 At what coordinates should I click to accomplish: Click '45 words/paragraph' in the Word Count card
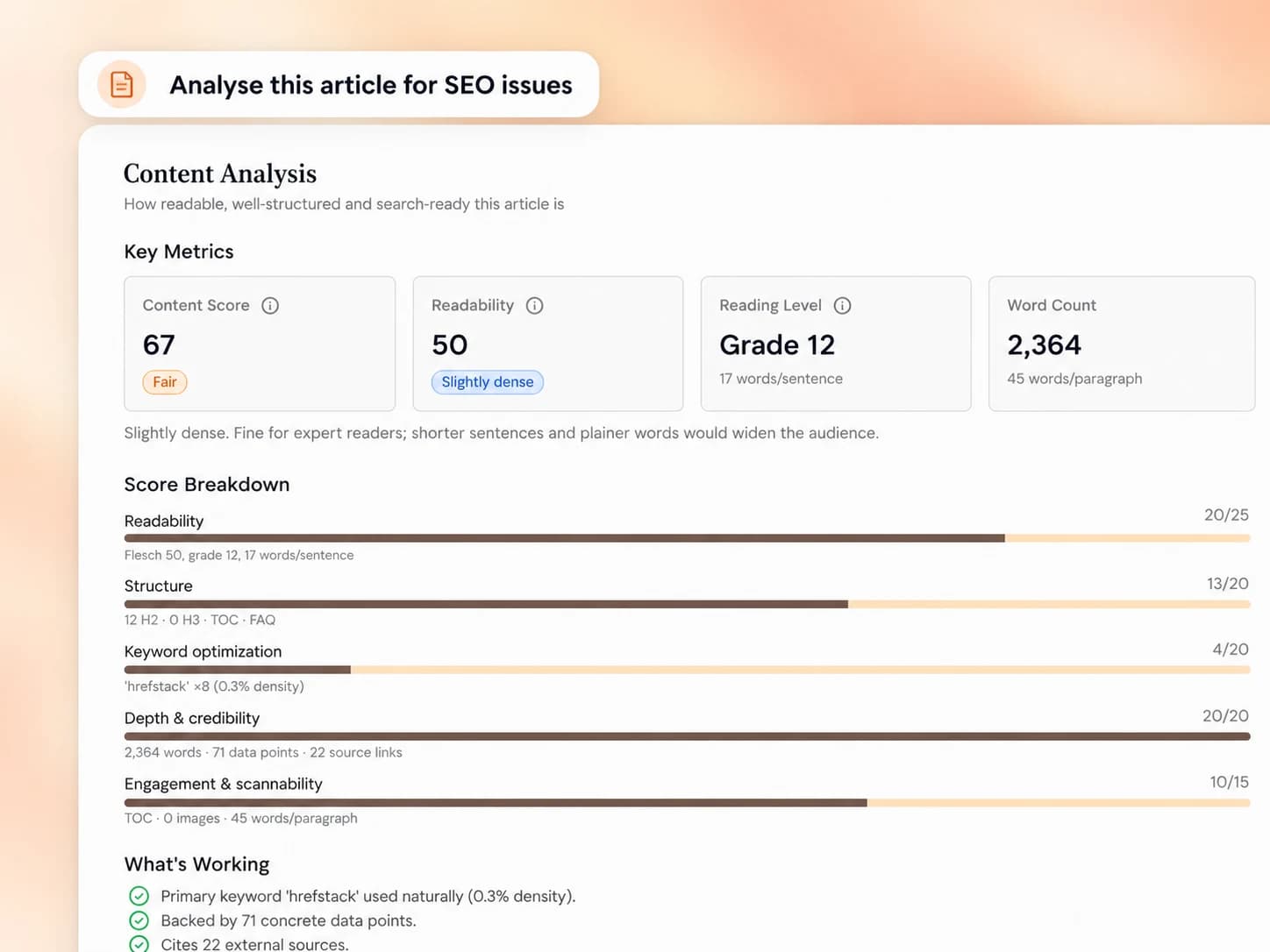click(x=1074, y=379)
